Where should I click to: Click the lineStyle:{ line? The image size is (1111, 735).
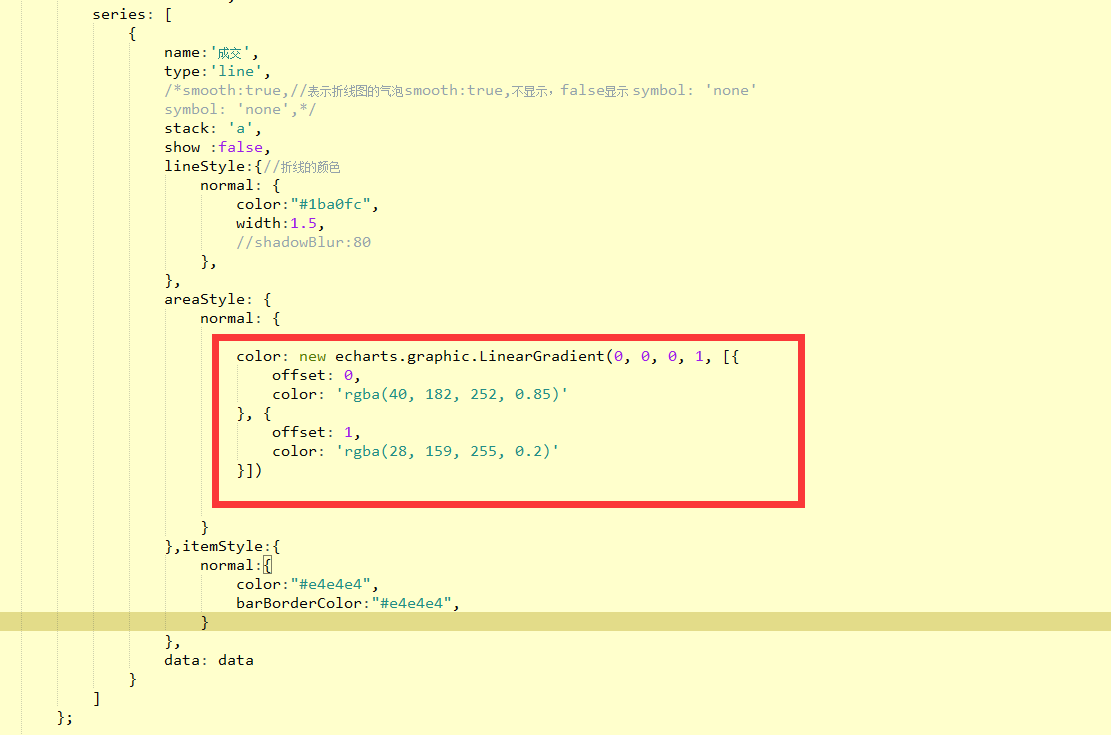(252, 167)
